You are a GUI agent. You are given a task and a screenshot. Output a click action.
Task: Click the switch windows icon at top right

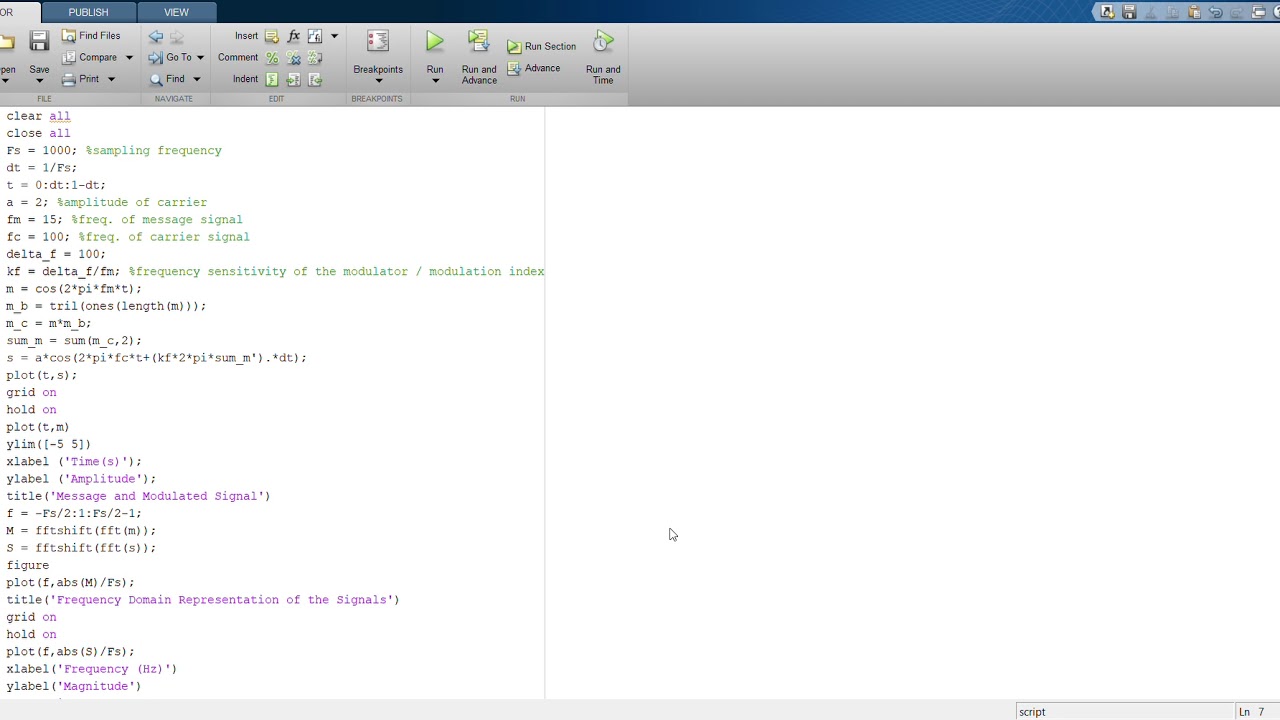coord(1259,12)
